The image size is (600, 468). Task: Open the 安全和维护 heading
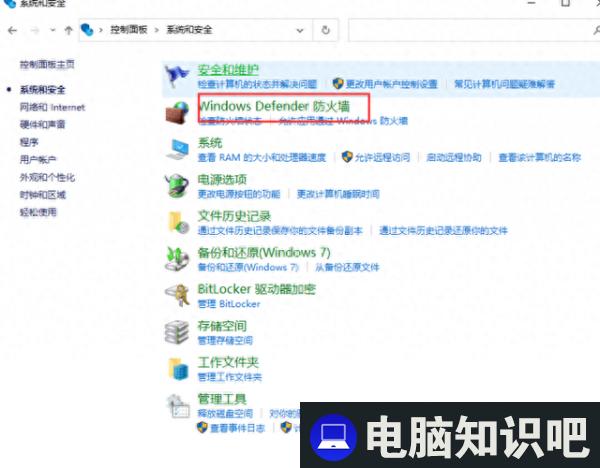click(228, 70)
